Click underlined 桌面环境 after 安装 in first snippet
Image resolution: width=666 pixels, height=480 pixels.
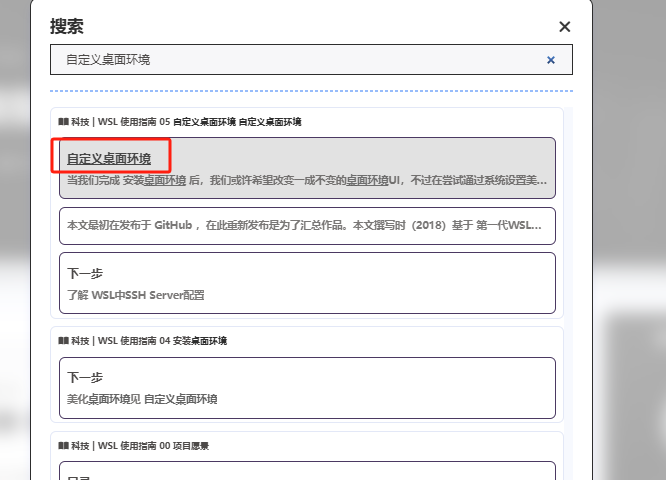click(164, 181)
